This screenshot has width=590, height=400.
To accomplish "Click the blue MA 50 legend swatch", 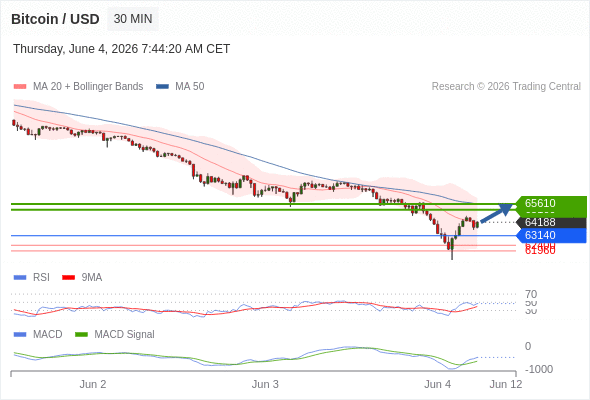I will point(162,87).
